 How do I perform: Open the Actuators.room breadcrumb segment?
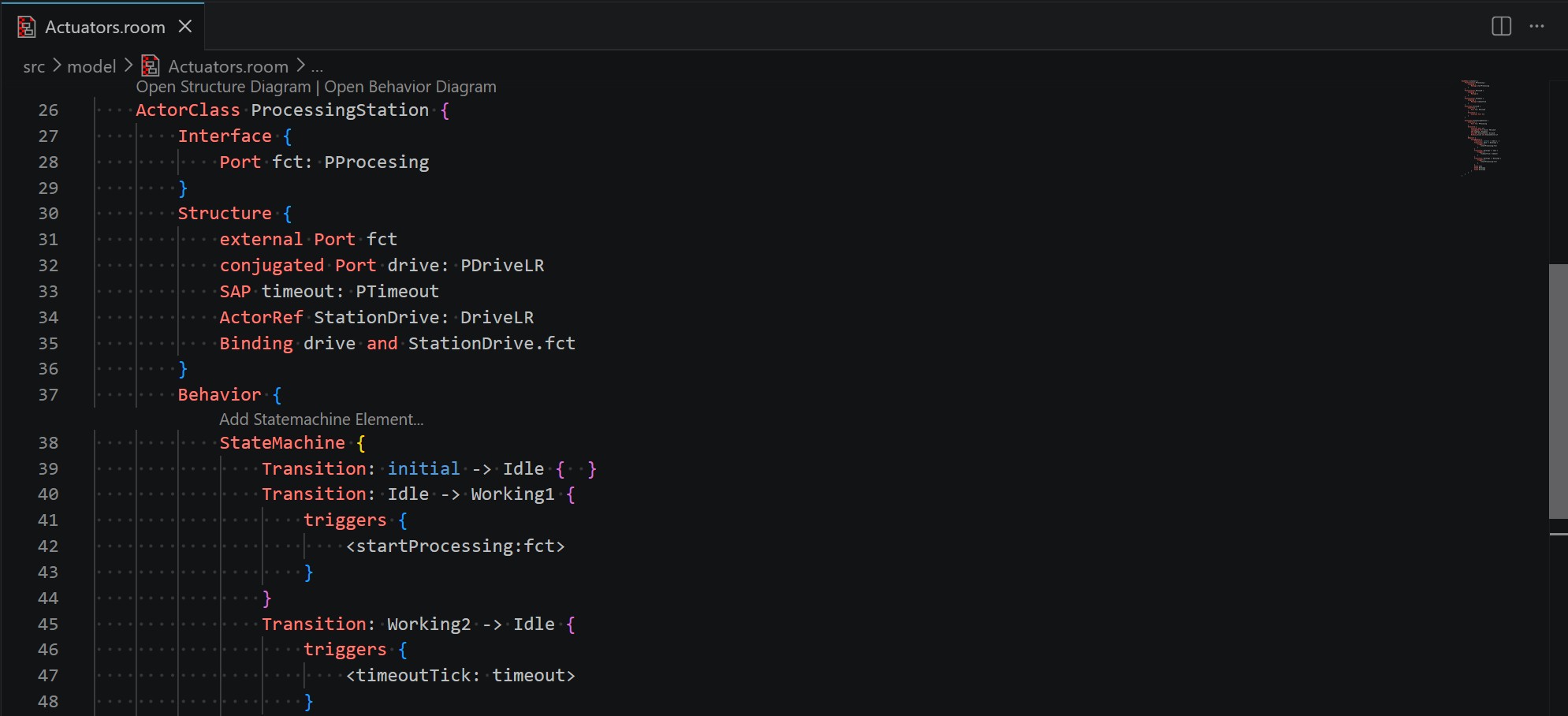[228, 67]
